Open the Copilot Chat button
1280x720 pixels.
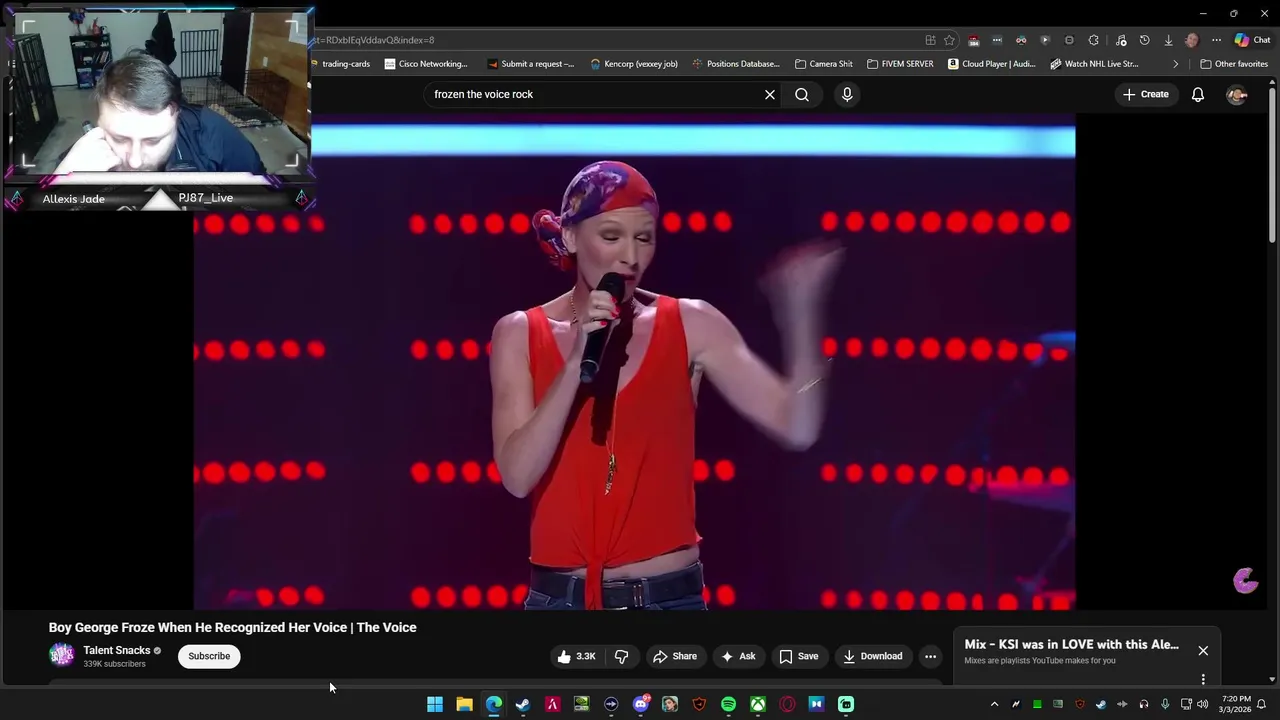(x=1252, y=40)
